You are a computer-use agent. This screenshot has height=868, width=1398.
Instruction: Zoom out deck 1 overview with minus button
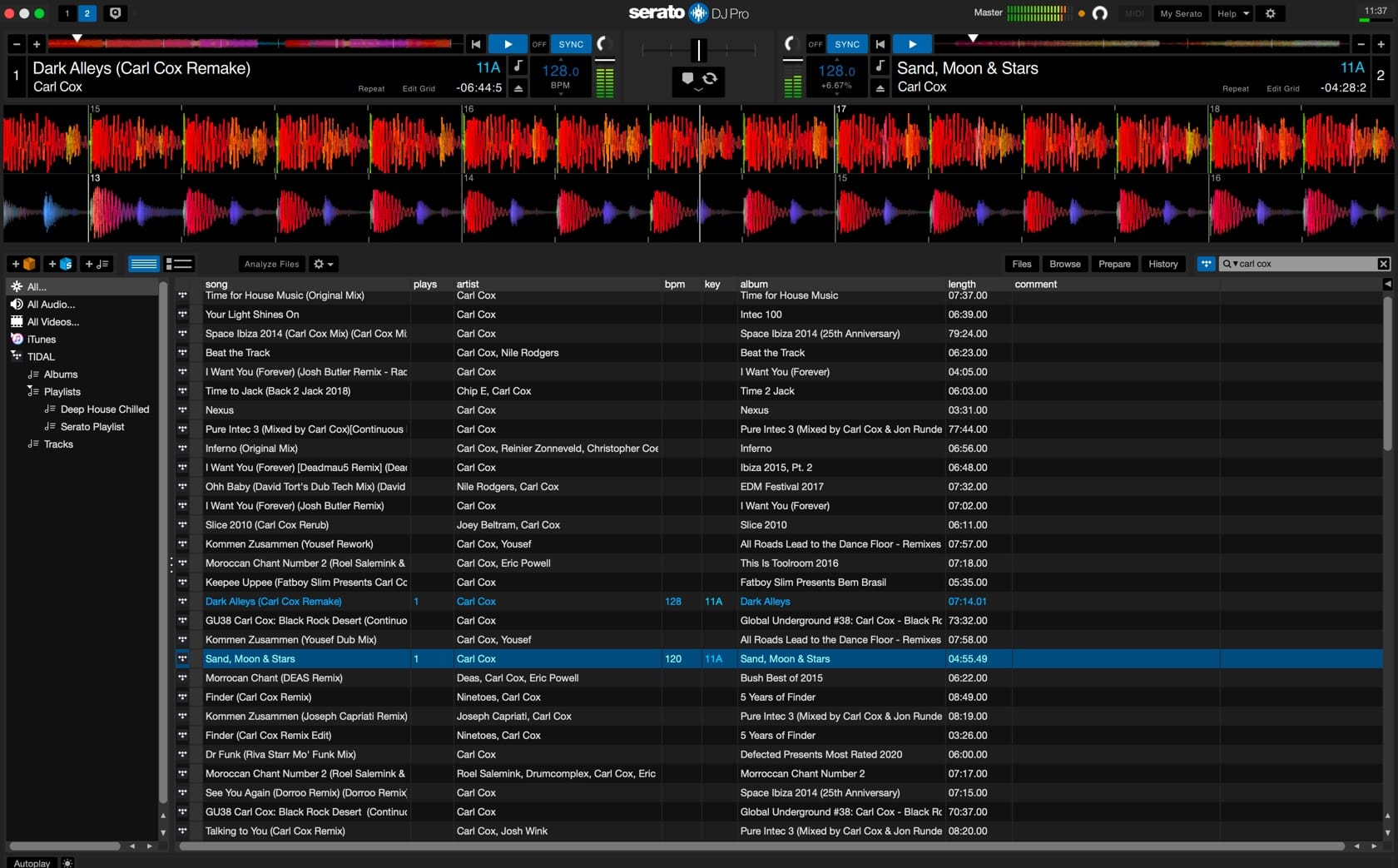(16, 44)
